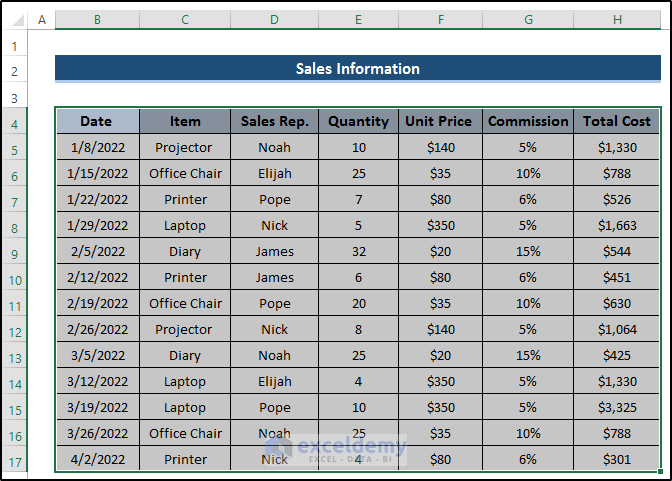Select column A header
Image resolution: width=672 pixels, height=481 pixels.
(42, 20)
